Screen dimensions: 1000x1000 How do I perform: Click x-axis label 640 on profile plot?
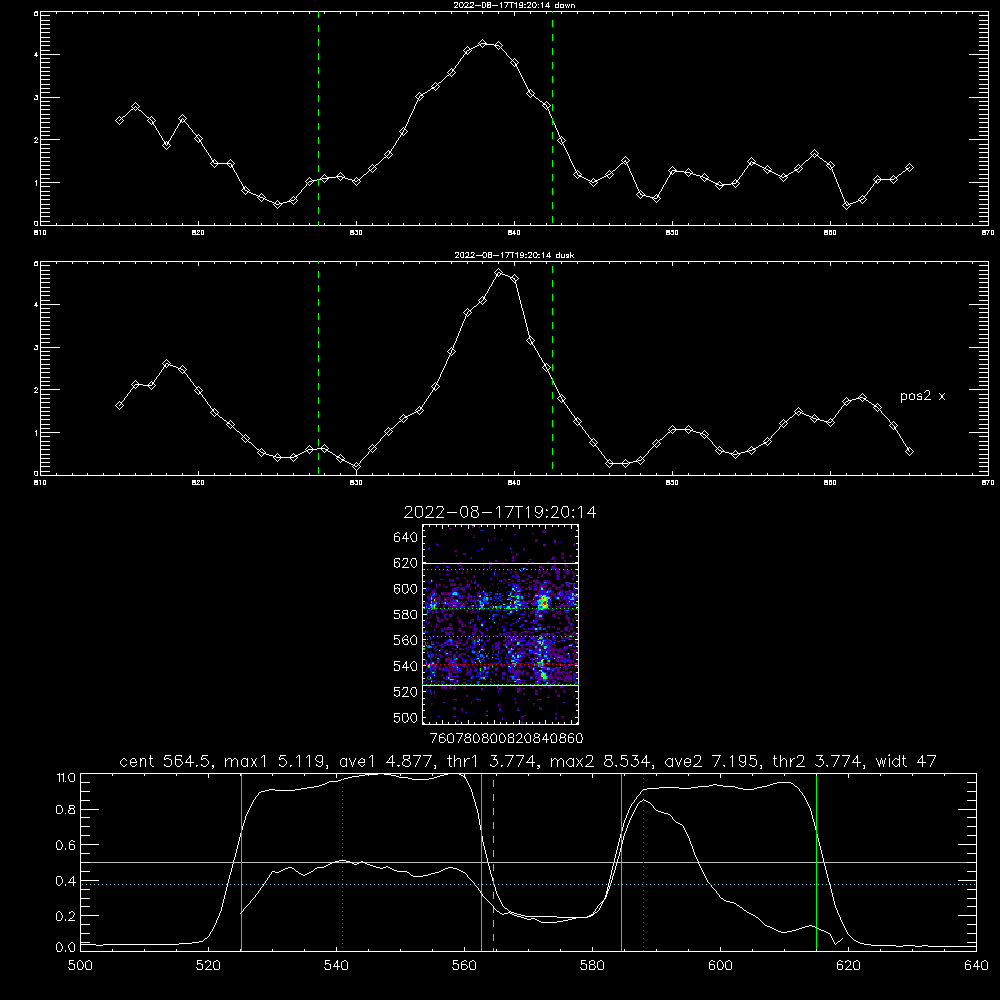976,966
